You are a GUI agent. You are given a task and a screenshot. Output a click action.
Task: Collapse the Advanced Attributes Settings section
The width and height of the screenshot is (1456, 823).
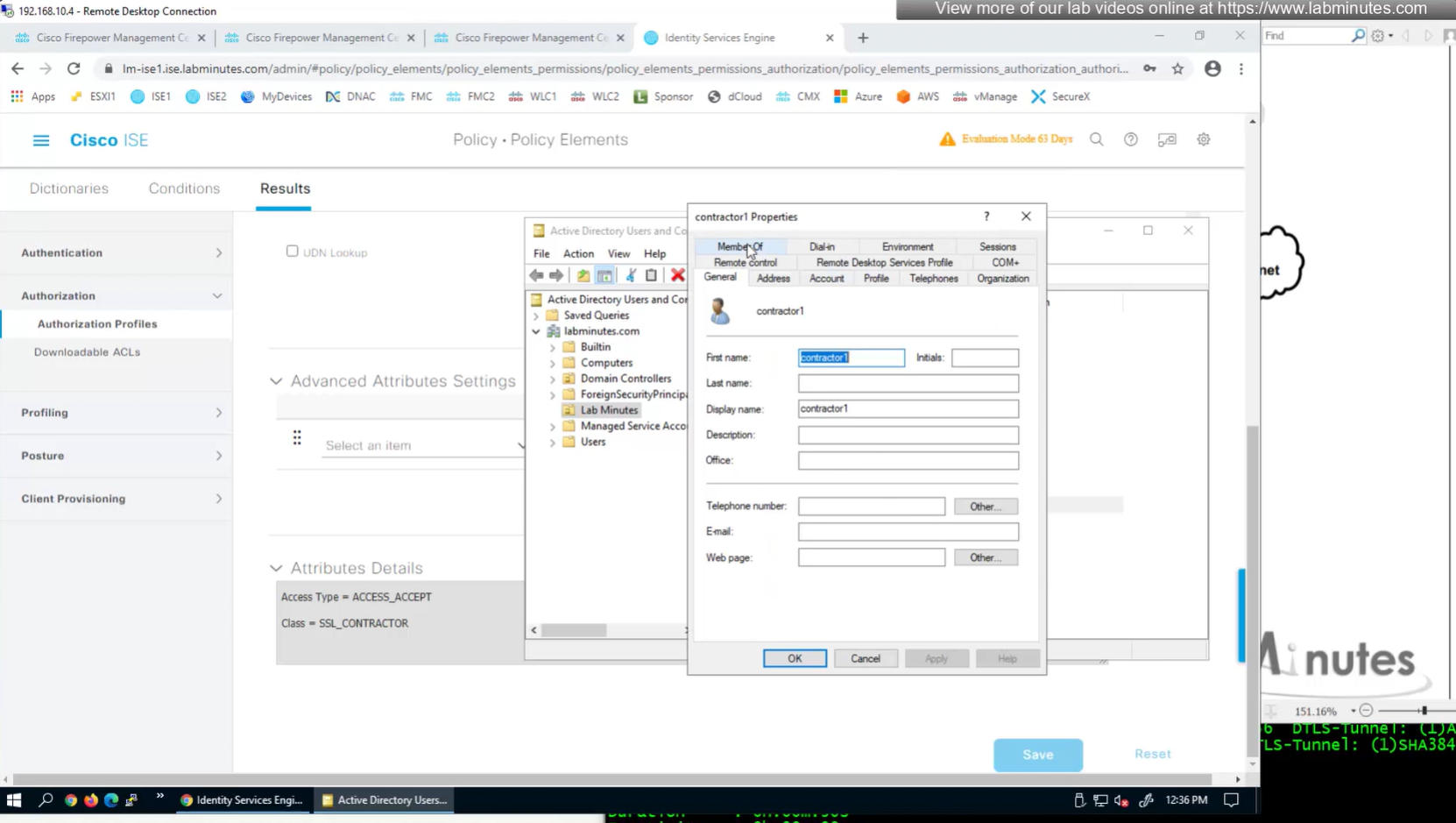276,381
